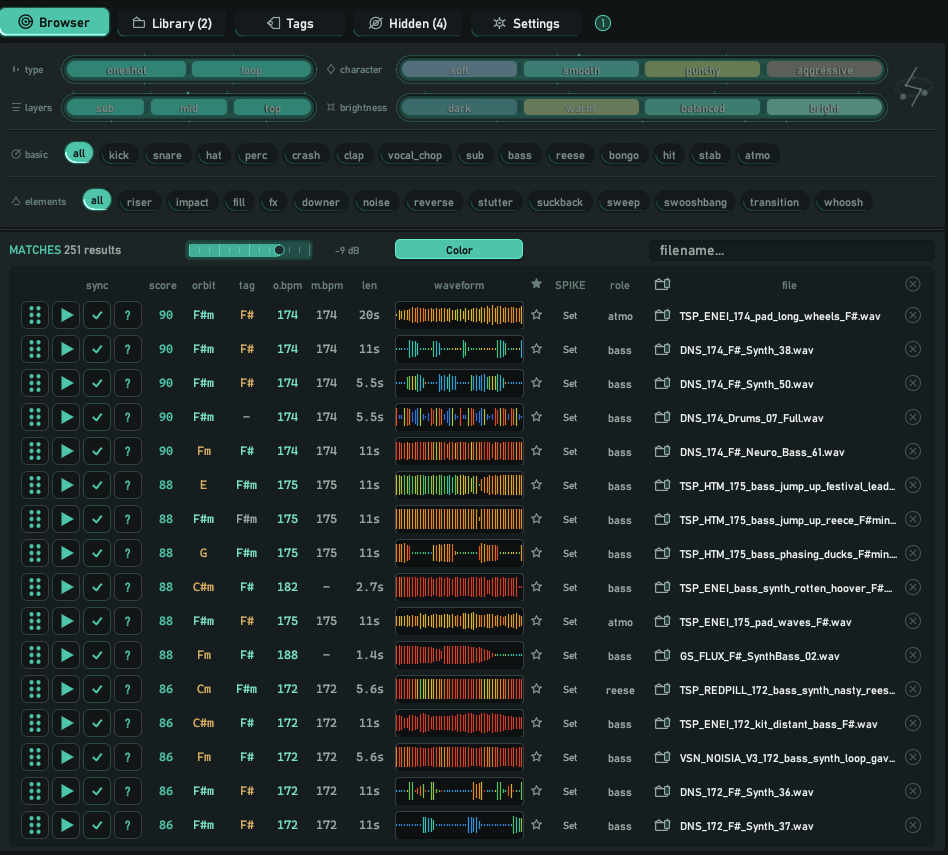The height and width of the screenshot is (855, 948).
Task: Toggle the top layer filter
Action: pos(272,108)
